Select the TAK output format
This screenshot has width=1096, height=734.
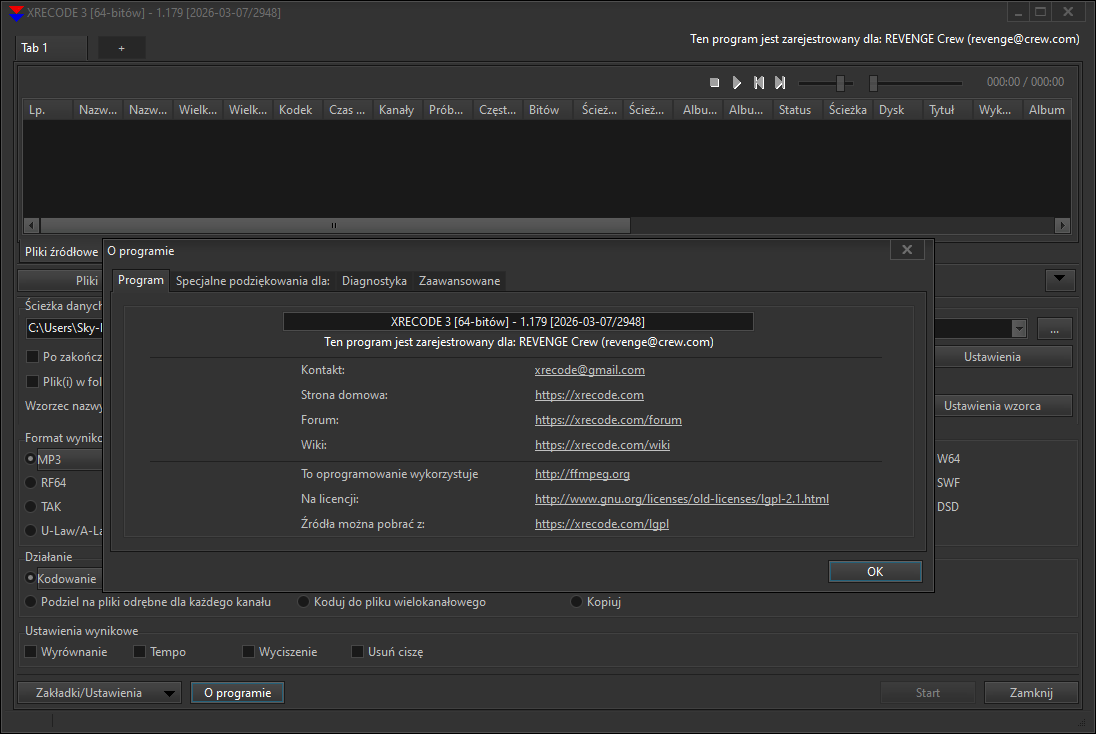pos(30,507)
